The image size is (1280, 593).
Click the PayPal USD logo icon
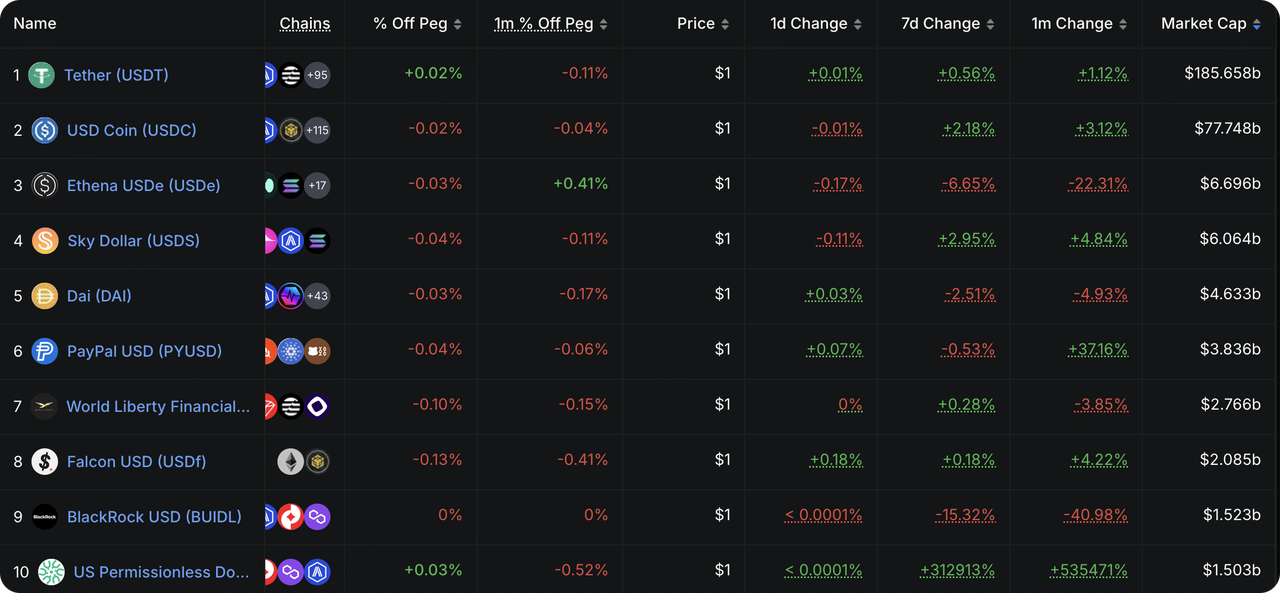(44, 351)
